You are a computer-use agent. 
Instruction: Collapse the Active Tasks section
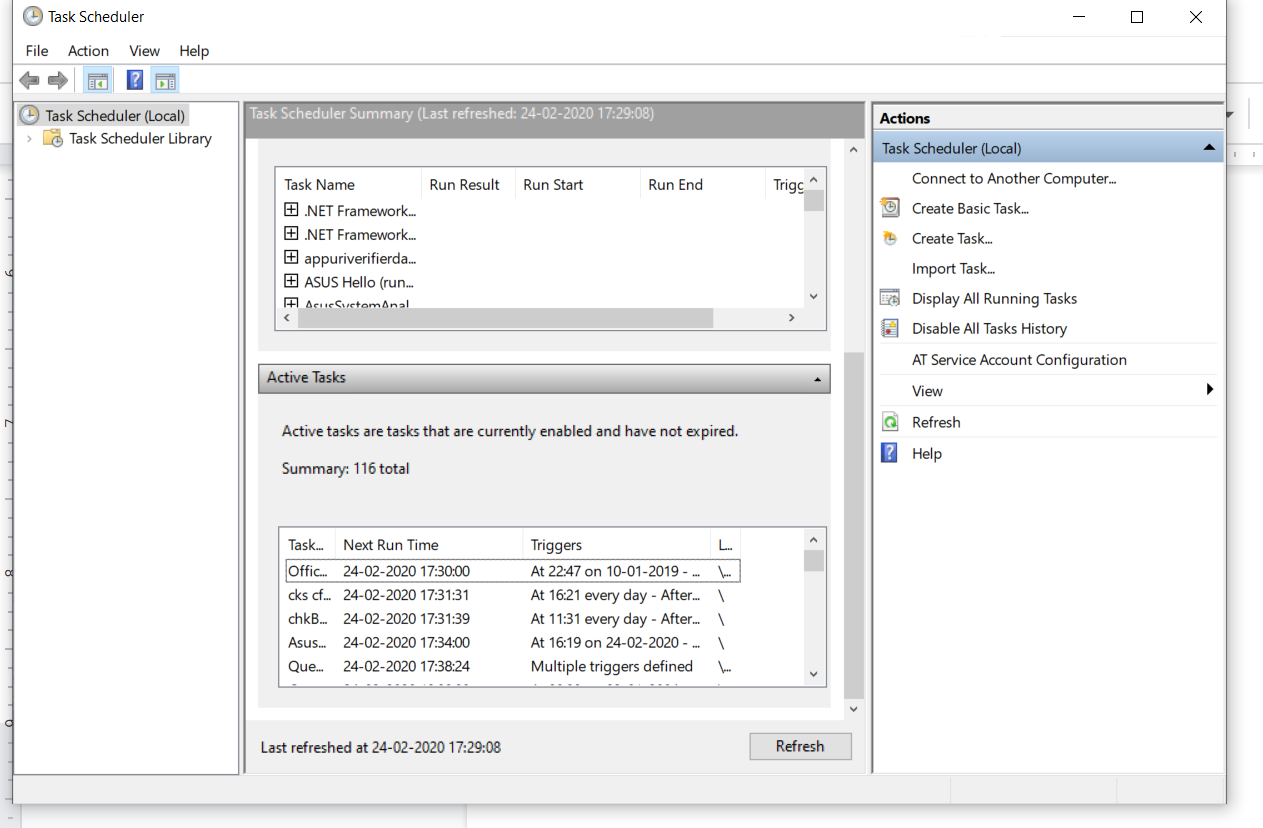tap(816, 379)
